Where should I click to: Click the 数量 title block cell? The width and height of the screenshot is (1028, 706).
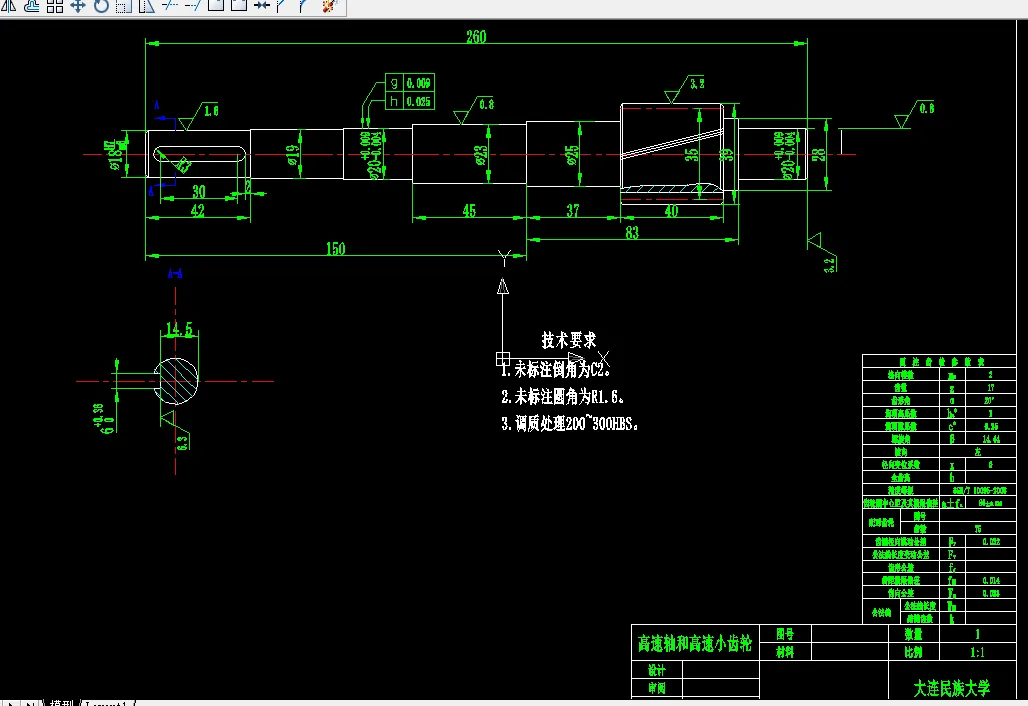point(914,634)
